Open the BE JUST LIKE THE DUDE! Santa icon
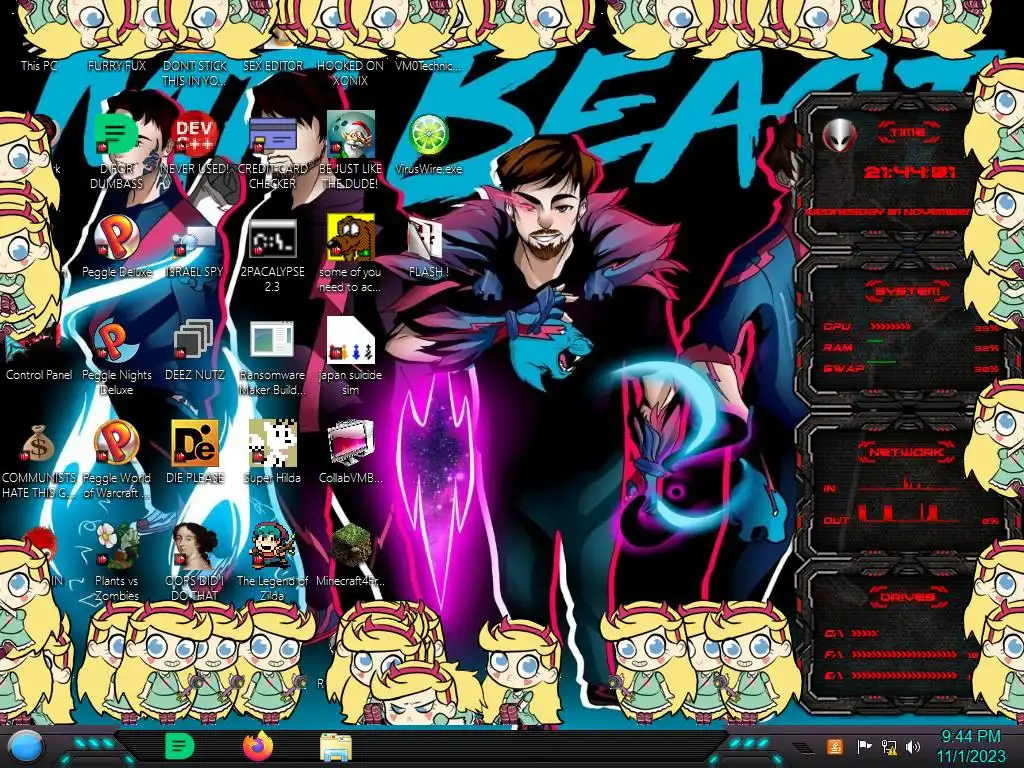Viewport: 1024px width, 768px height. tap(350, 135)
